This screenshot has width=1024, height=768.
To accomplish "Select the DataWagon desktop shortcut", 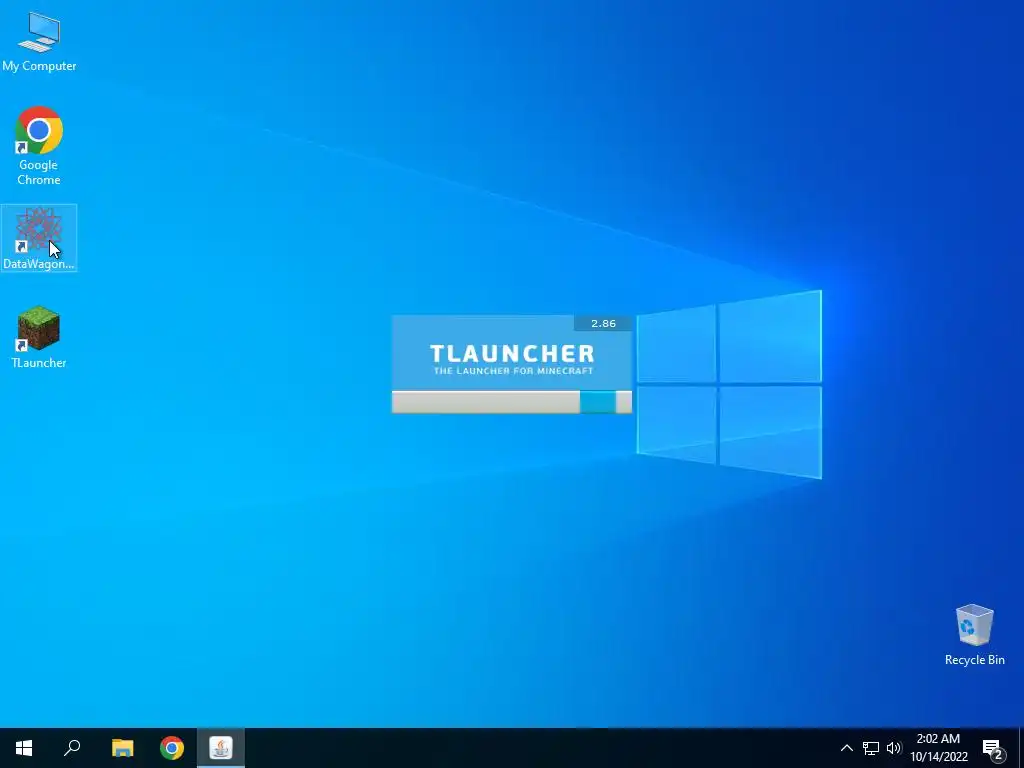I will click(x=39, y=238).
